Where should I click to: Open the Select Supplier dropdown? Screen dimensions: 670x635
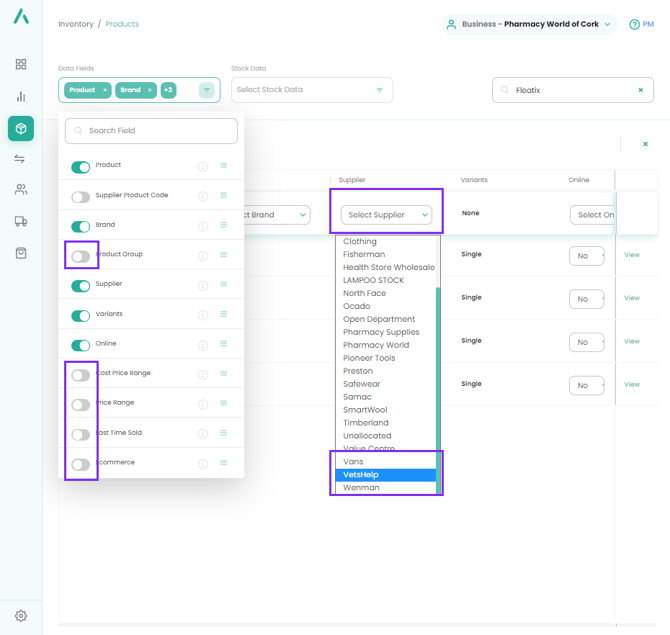pyautogui.click(x=386, y=215)
